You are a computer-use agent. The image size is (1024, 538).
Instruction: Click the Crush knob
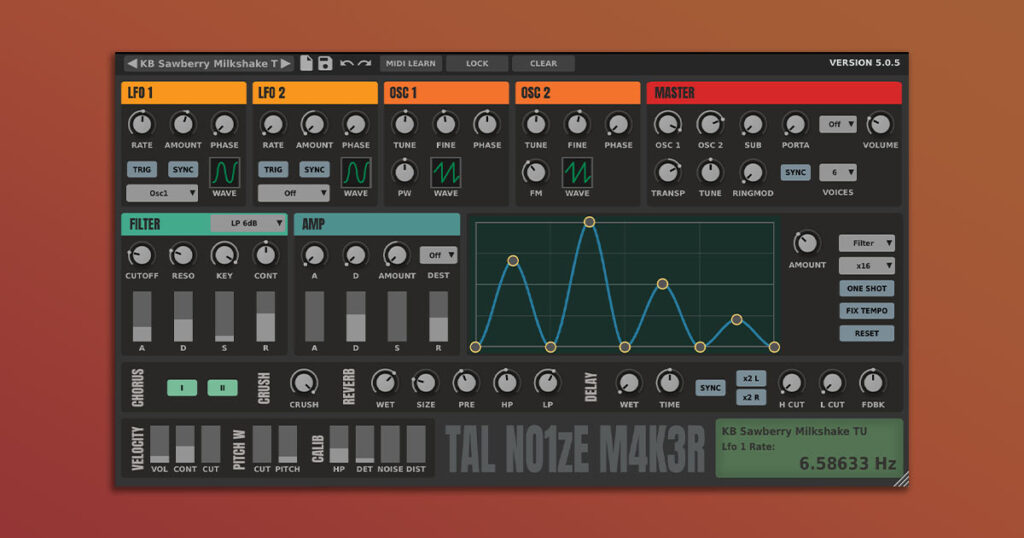(x=304, y=383)
